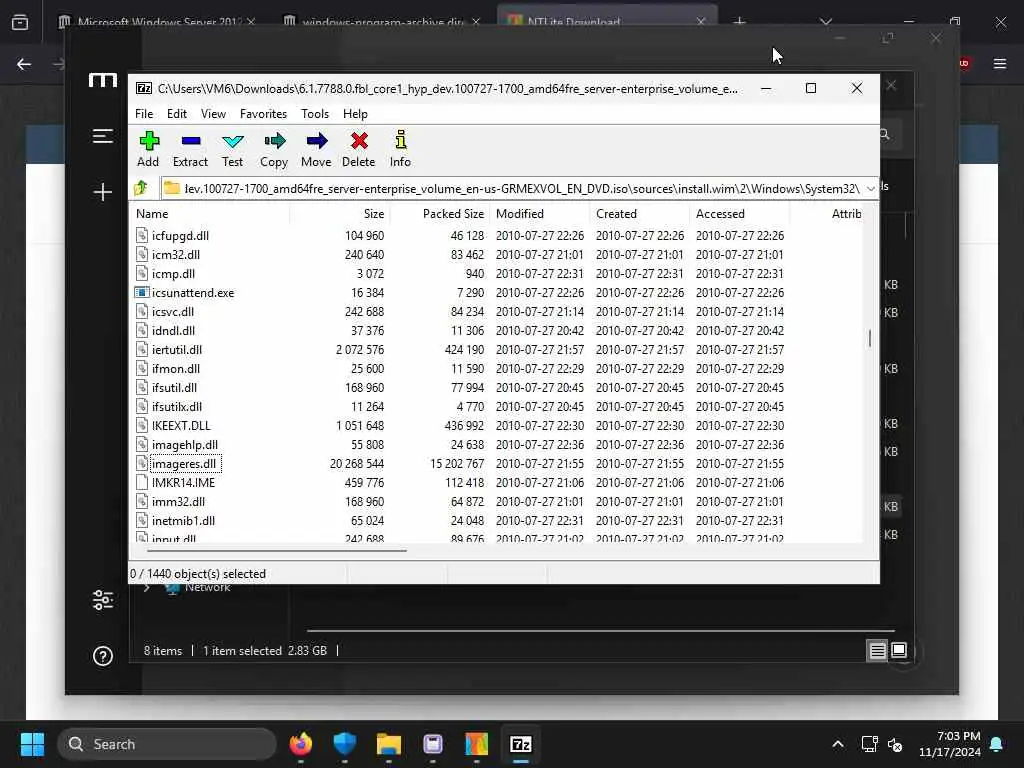
Task: Click the plus icon in left sidebar
Action: (x=103, y=192)
